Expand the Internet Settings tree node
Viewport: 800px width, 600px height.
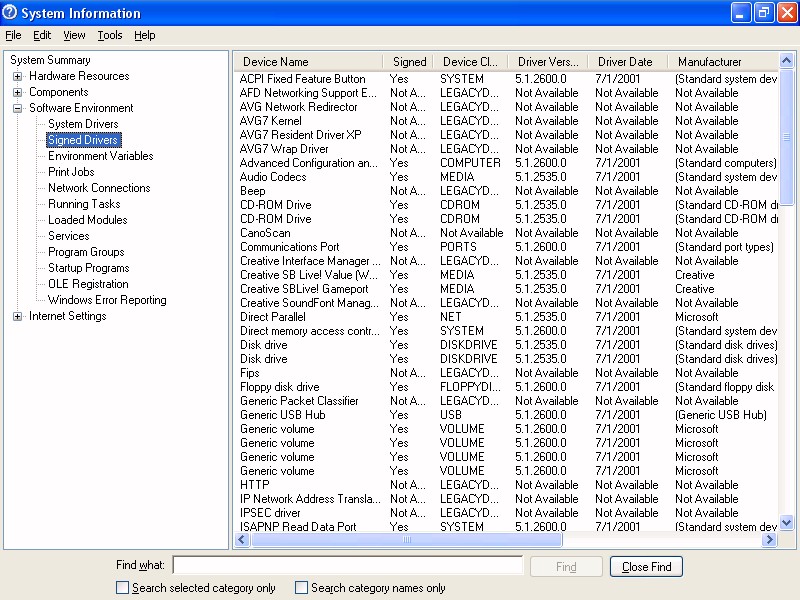click(x=18, y=316)
